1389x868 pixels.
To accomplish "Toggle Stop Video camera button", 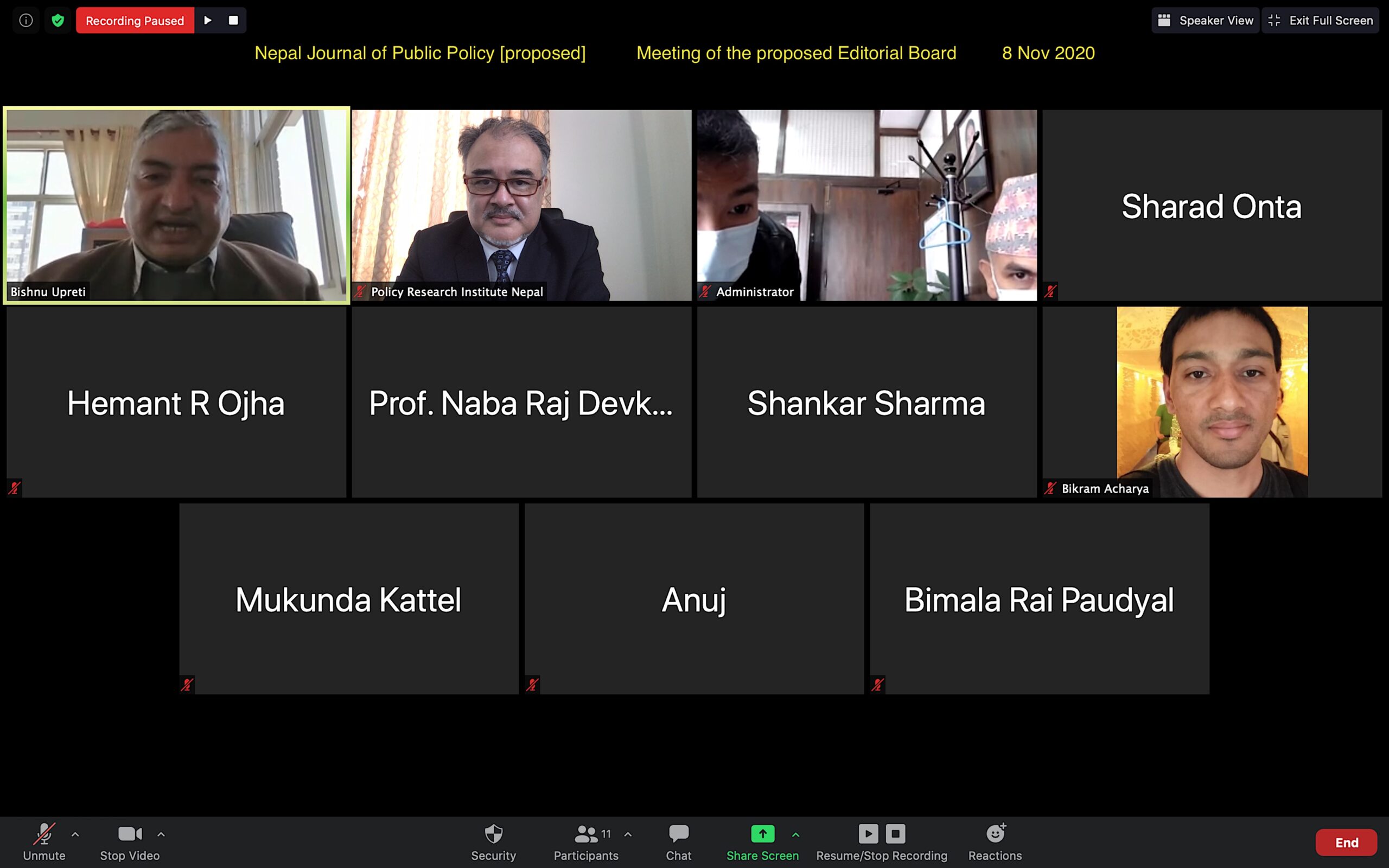I will (x=130, y=841).
